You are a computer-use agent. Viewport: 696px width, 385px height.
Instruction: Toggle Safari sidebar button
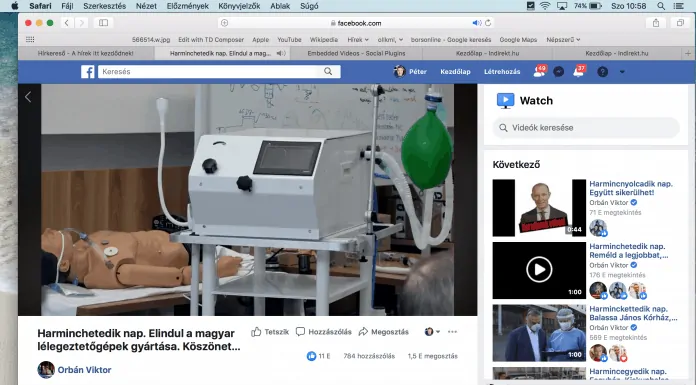pos(103,23)
